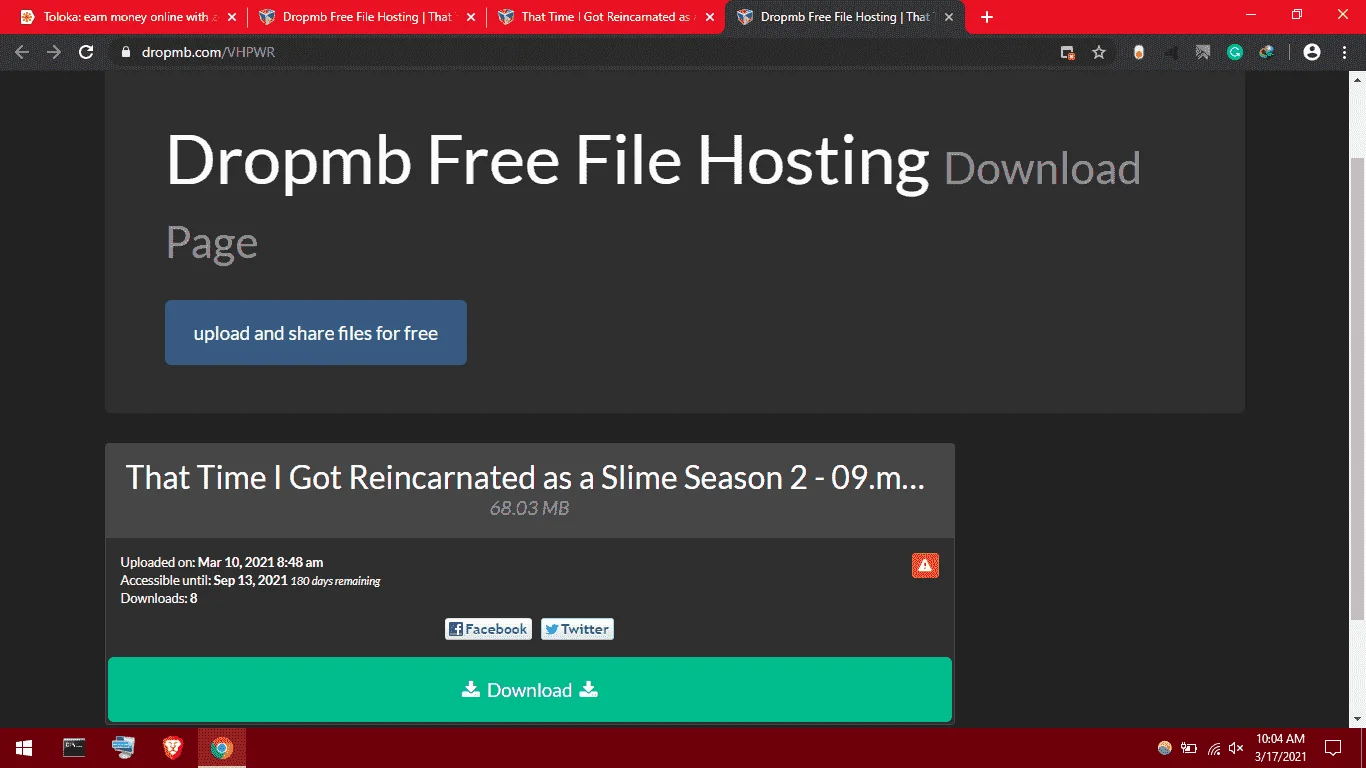This screenshot has height=768, width=1366.
Task: Click the Dropmb Free File Hosting heading
Action: (547, 160)
